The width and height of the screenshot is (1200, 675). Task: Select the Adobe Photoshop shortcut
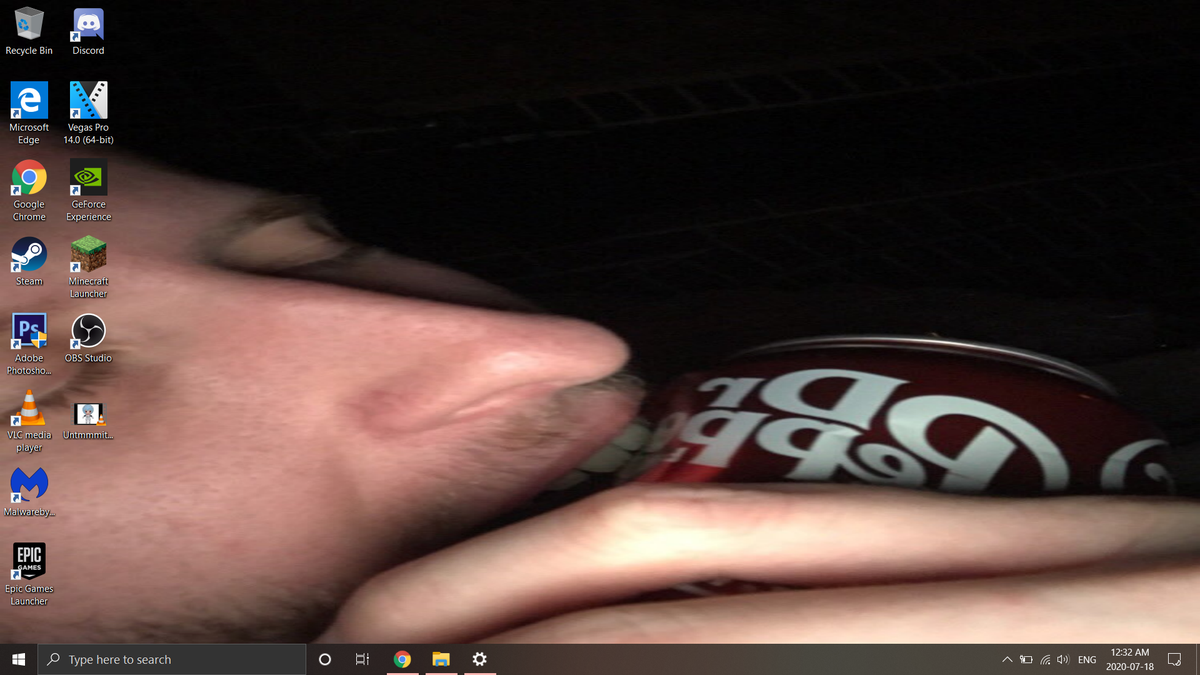coord(29,344)
